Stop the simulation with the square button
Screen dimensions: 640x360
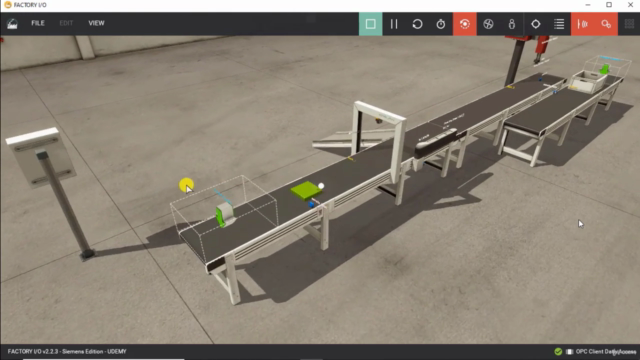click(x=370, y=24)
